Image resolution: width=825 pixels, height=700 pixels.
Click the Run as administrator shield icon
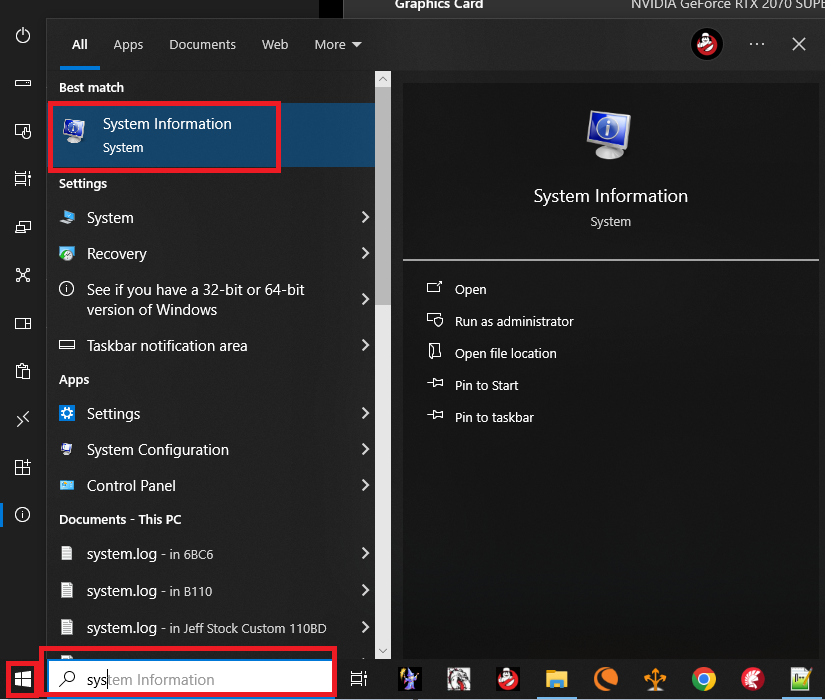(435, 320)
